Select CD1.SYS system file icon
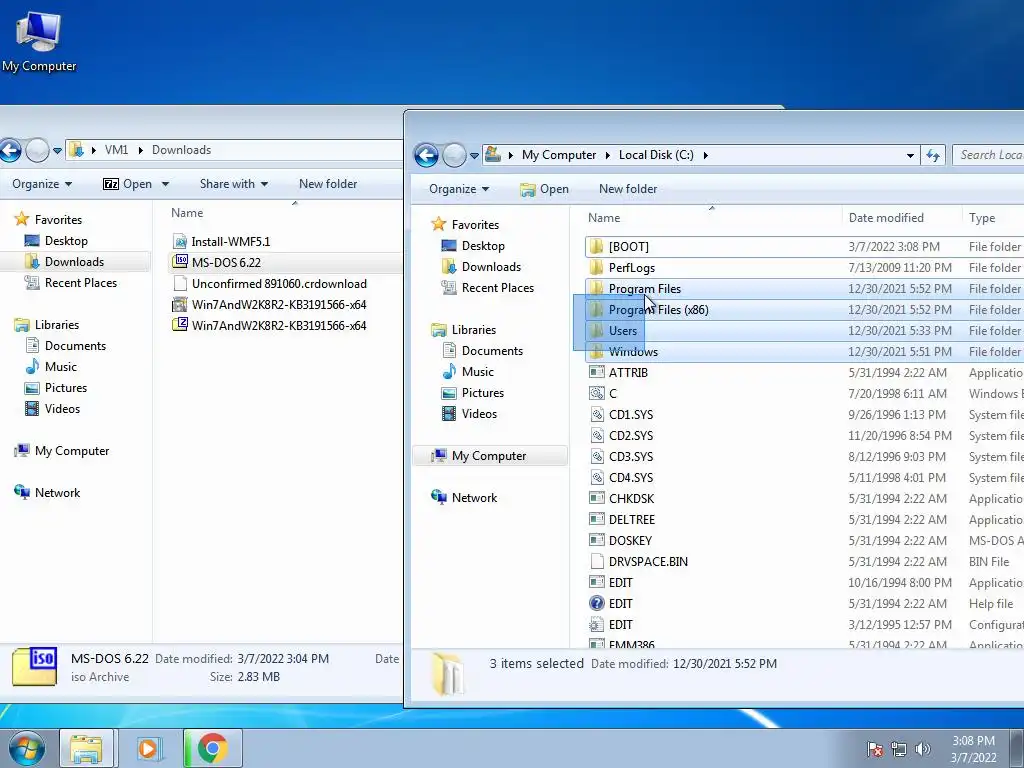 pos(596,414)
